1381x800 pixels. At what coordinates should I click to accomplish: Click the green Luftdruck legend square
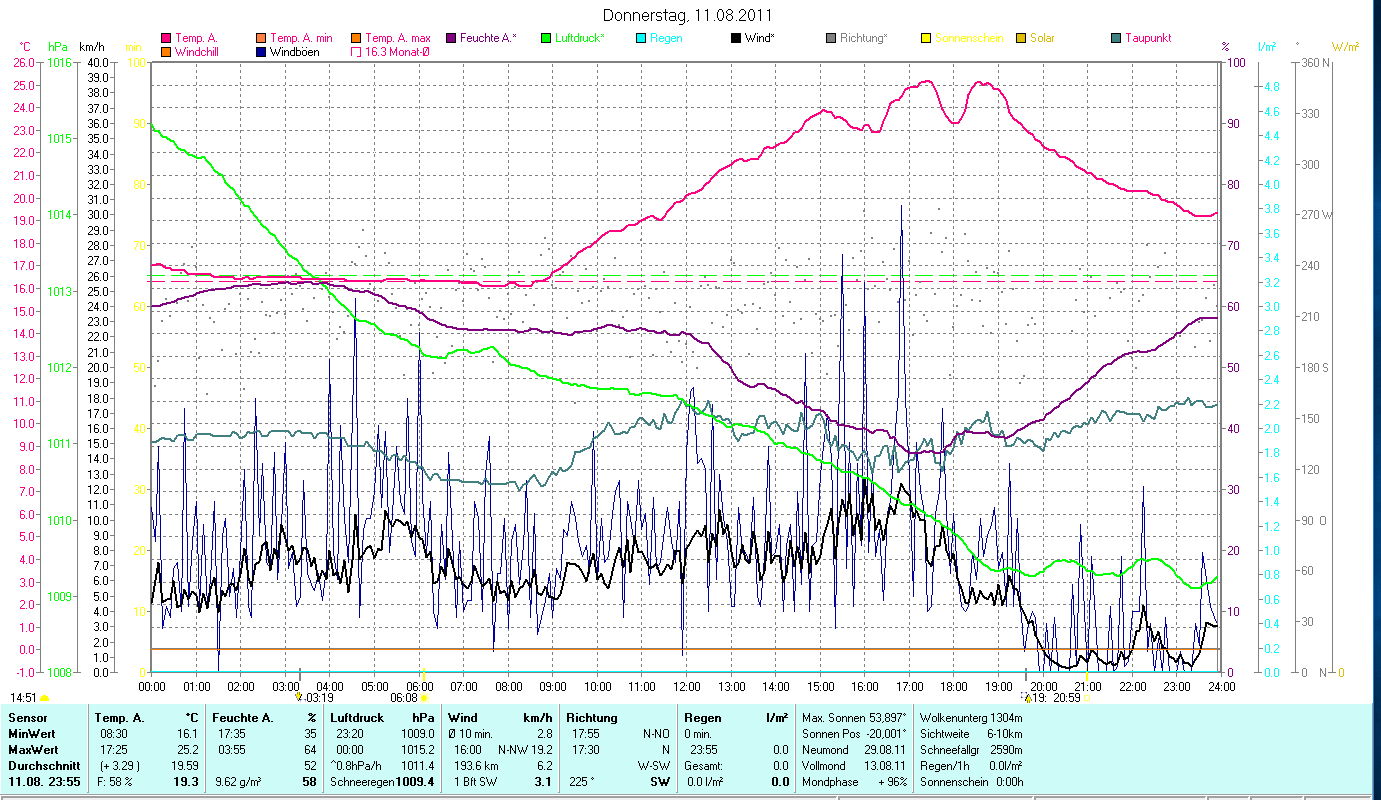click(546, 38)
